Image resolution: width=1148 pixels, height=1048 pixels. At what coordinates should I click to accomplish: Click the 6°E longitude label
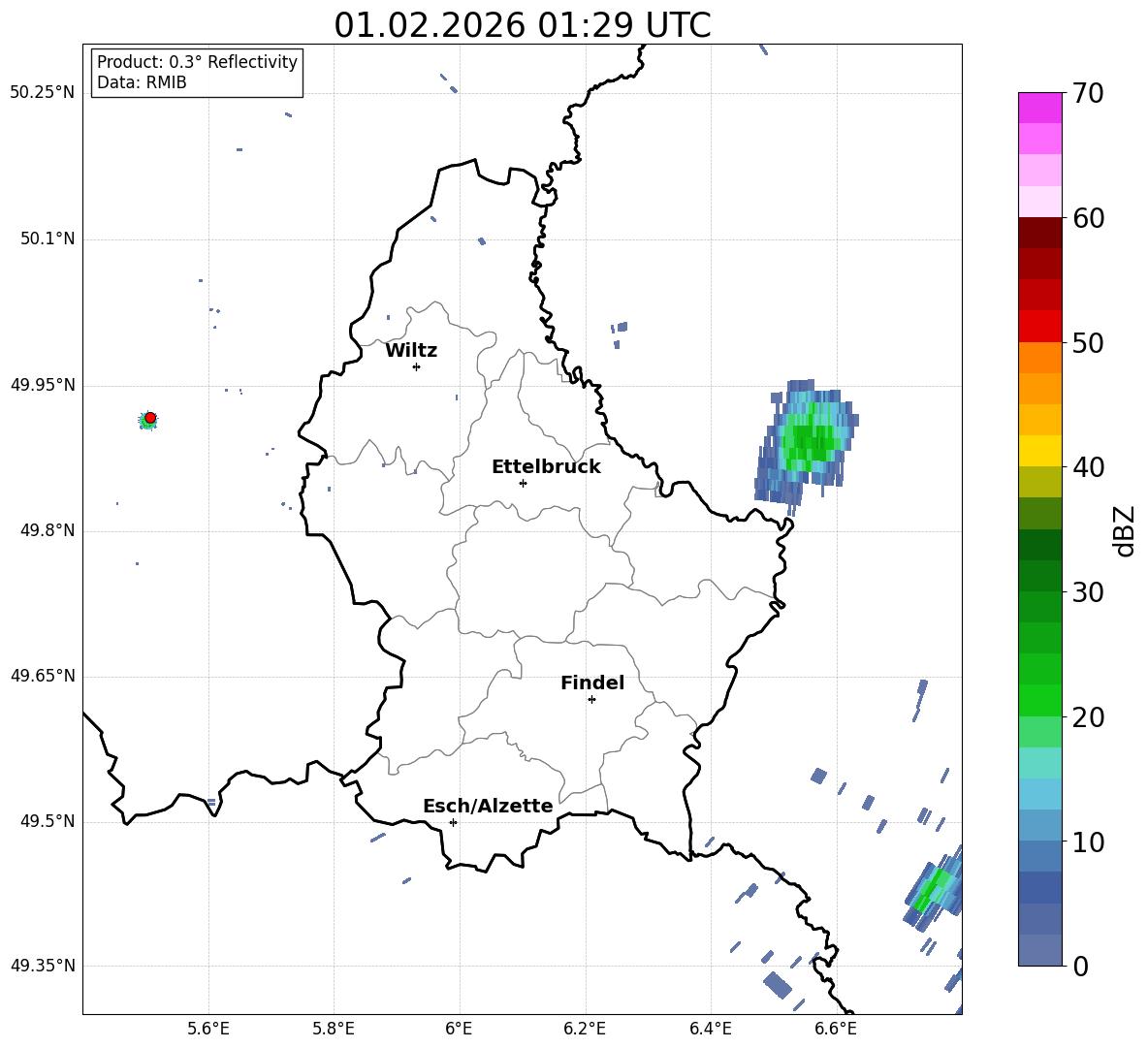[459, 1029]
